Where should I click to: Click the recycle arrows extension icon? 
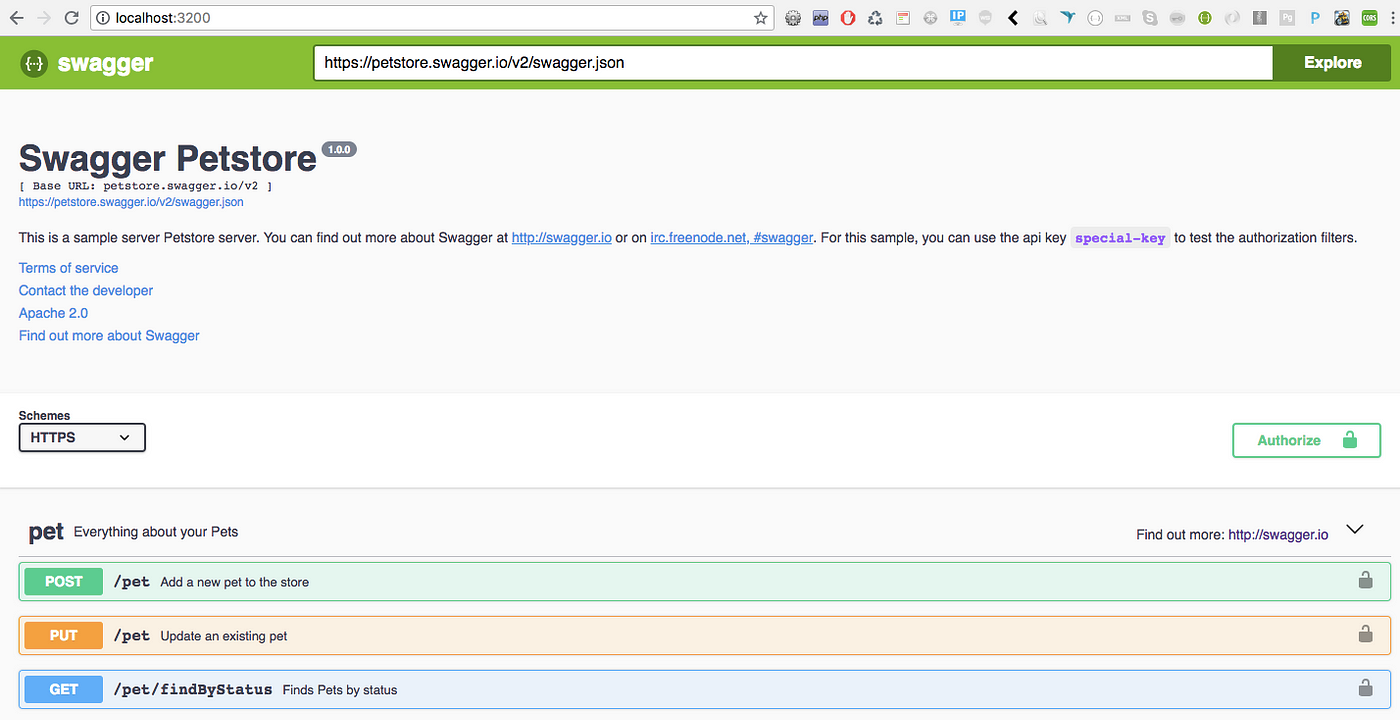pos(875,18)
